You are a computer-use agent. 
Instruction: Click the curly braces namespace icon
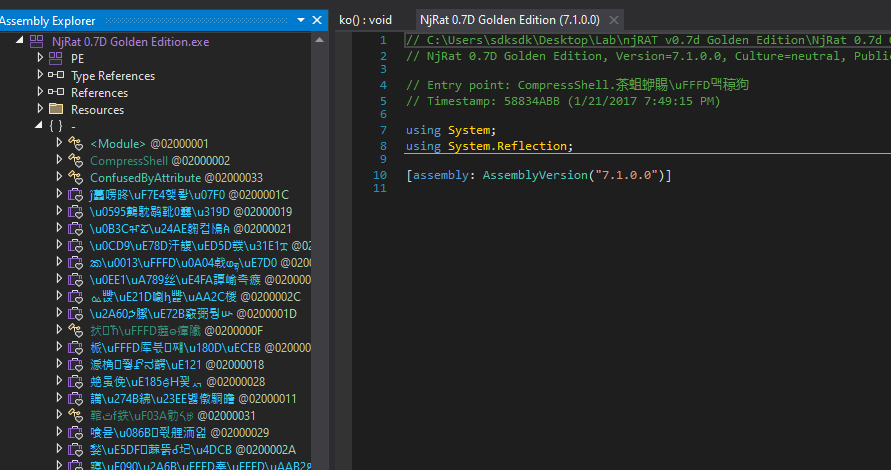pos(55,126)
